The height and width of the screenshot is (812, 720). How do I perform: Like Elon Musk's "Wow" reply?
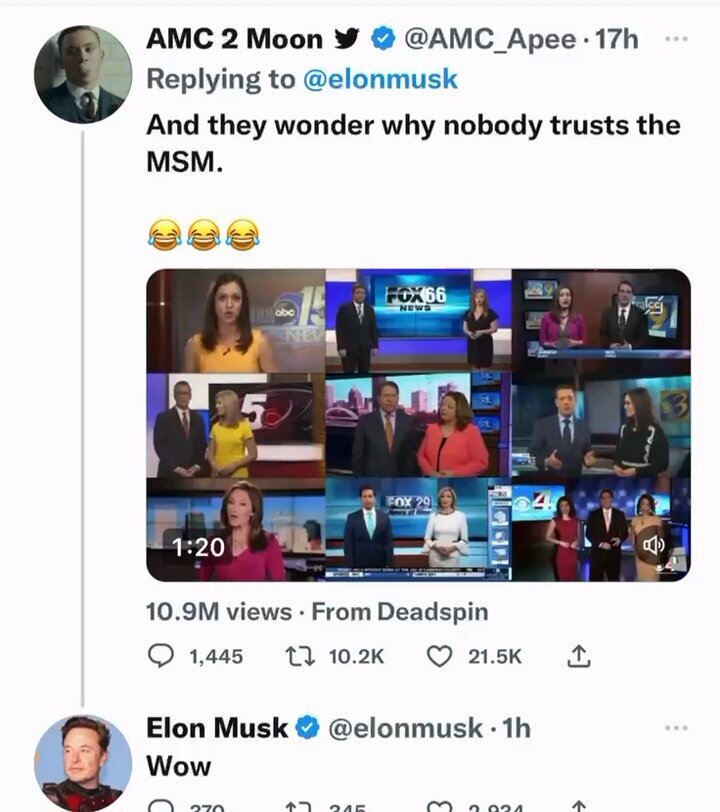tap(440, 805)
